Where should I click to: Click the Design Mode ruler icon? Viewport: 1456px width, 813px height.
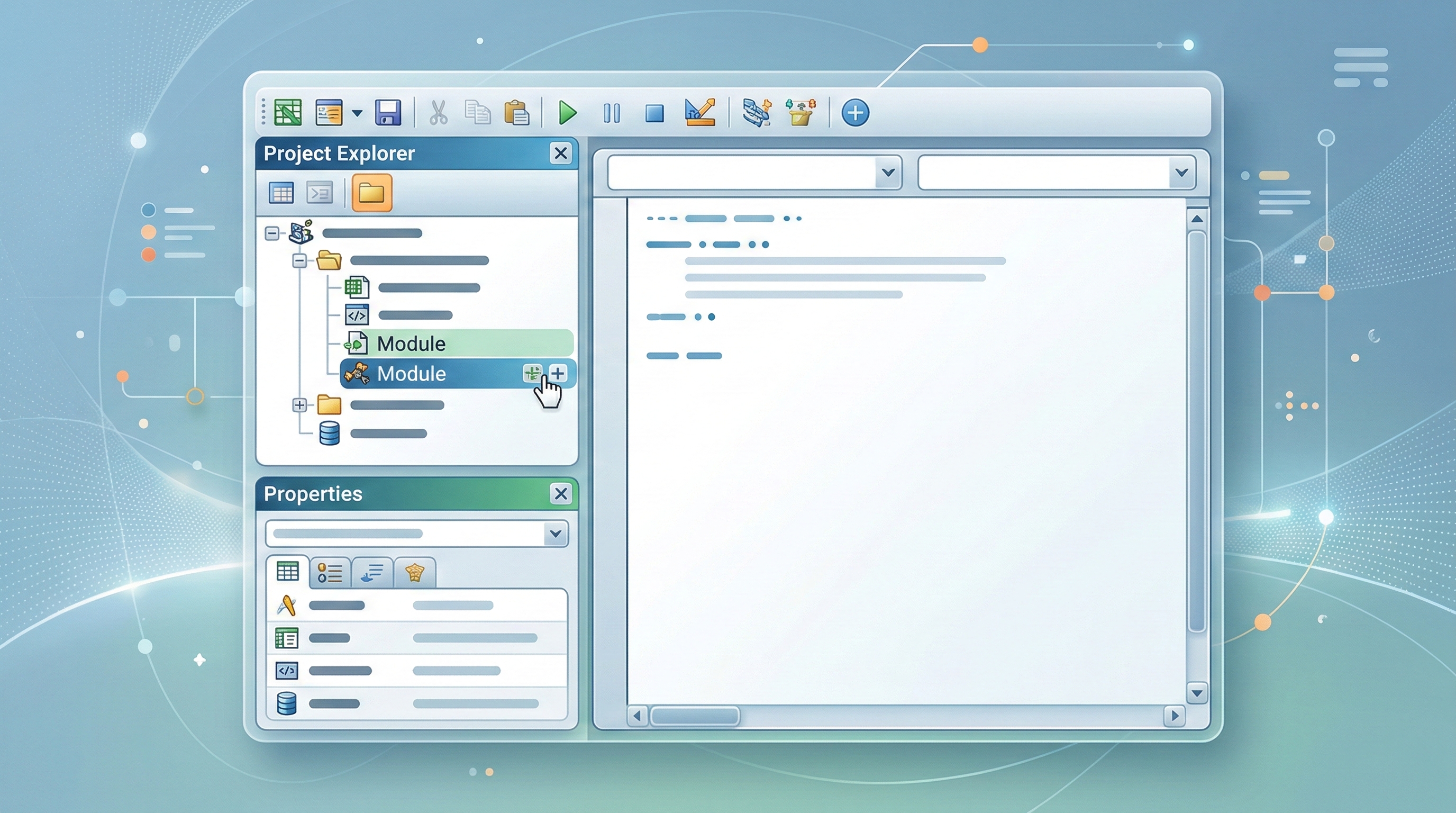click(700, 112)
